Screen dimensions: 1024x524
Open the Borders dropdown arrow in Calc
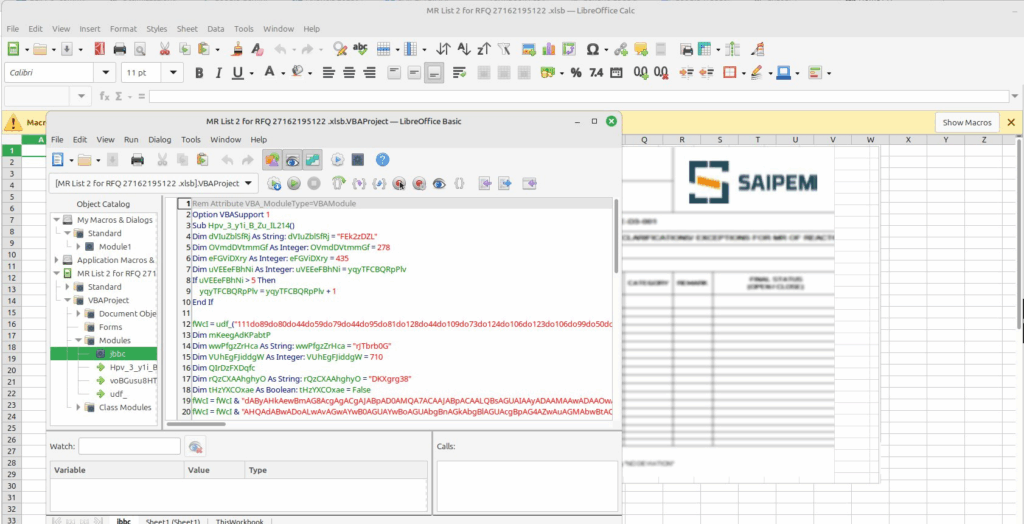click(x=744, y=73)
